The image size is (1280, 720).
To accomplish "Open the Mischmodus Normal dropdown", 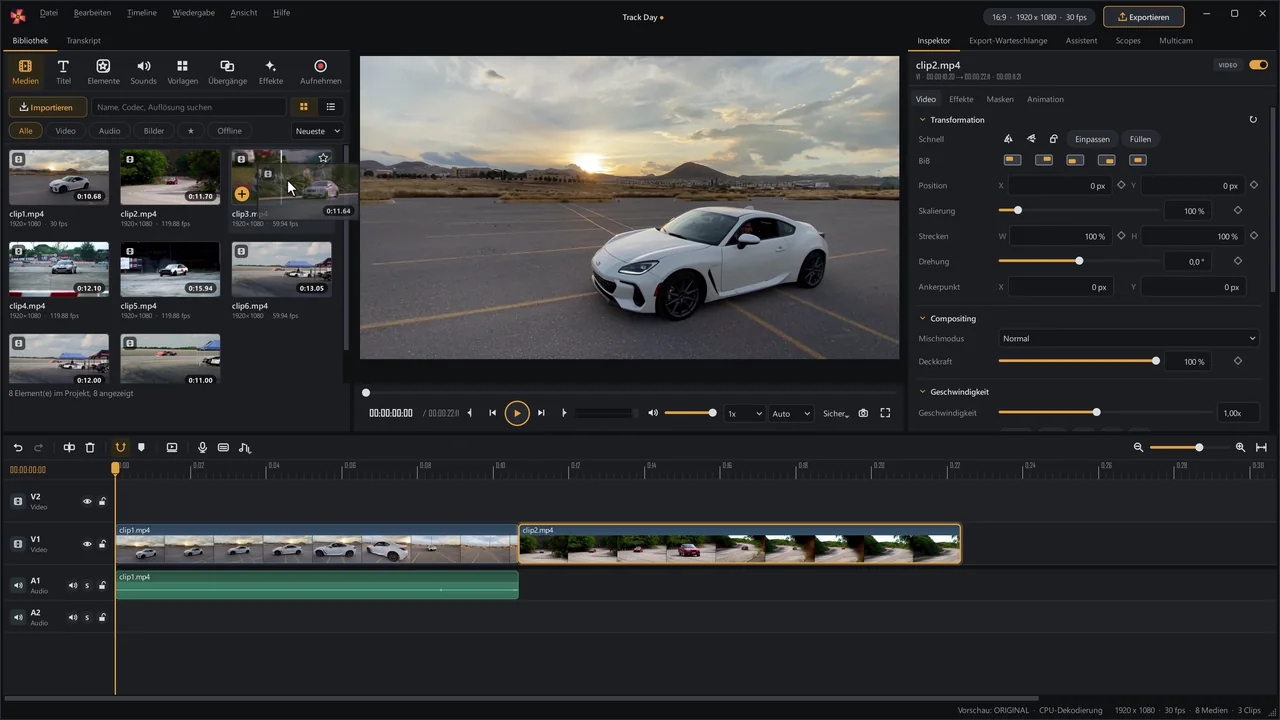I will pos(1129,338).
